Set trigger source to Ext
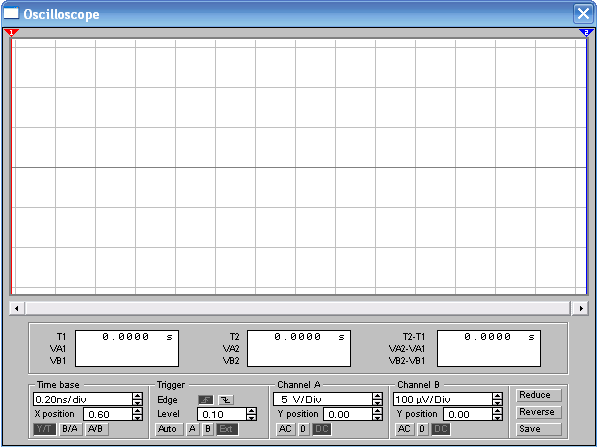 tap(227, 429)
